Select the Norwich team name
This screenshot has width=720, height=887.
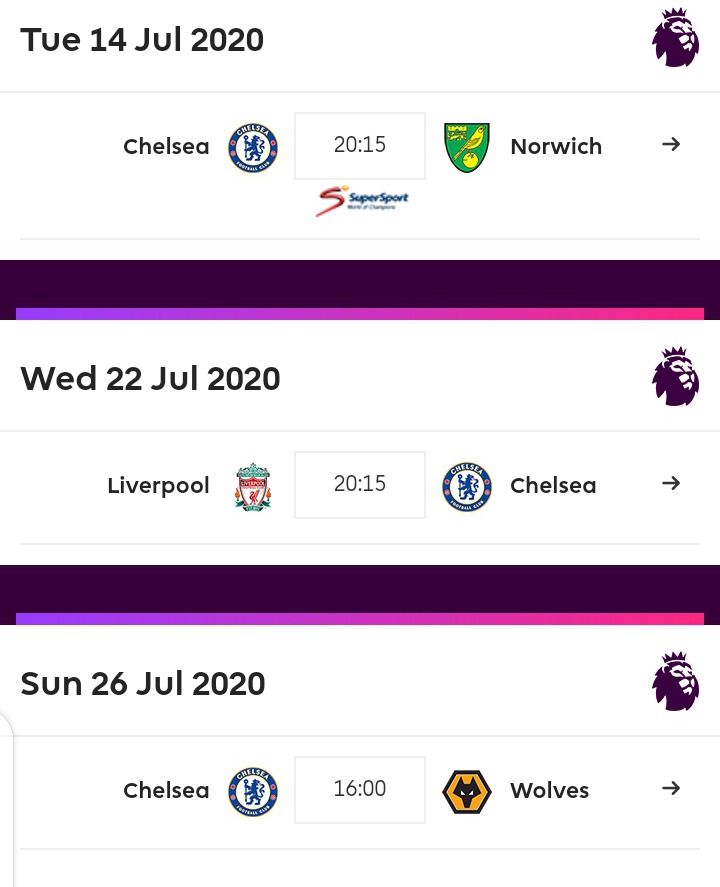coord(556,147)
